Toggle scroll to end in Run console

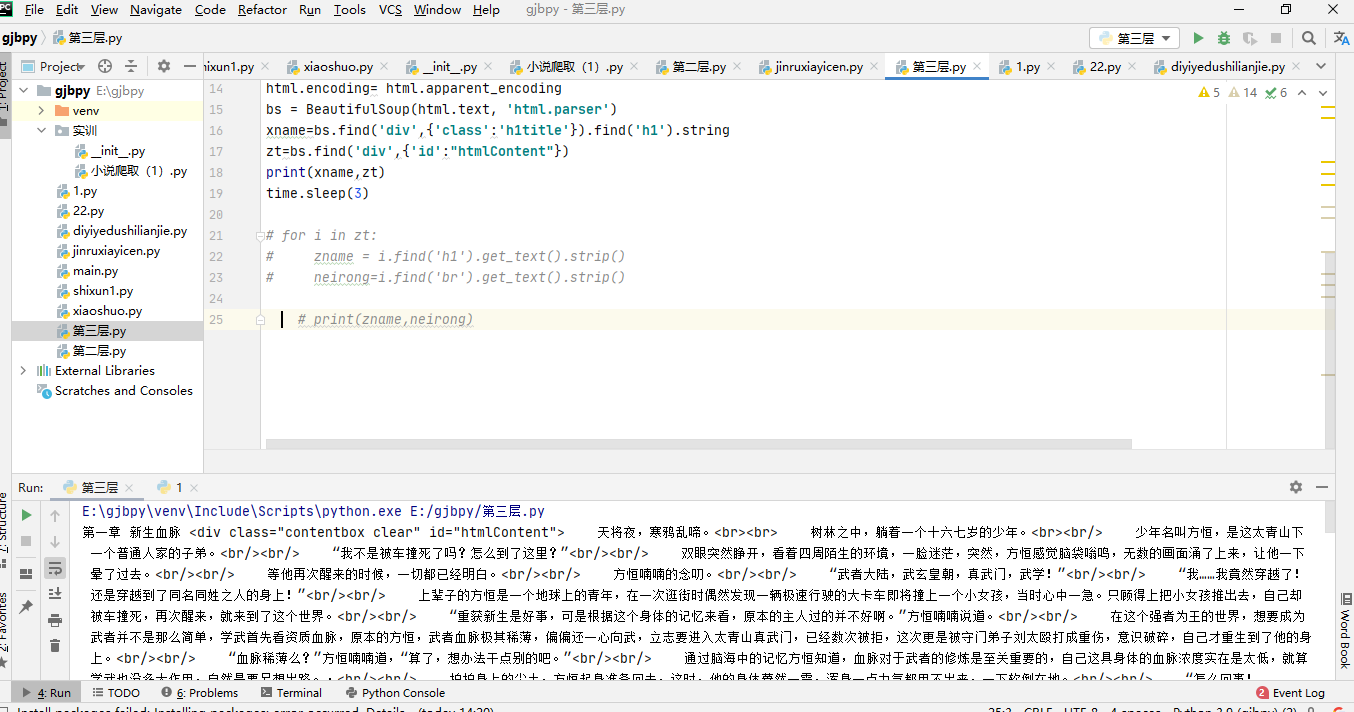pyautogui.click(x=55, y=594)
